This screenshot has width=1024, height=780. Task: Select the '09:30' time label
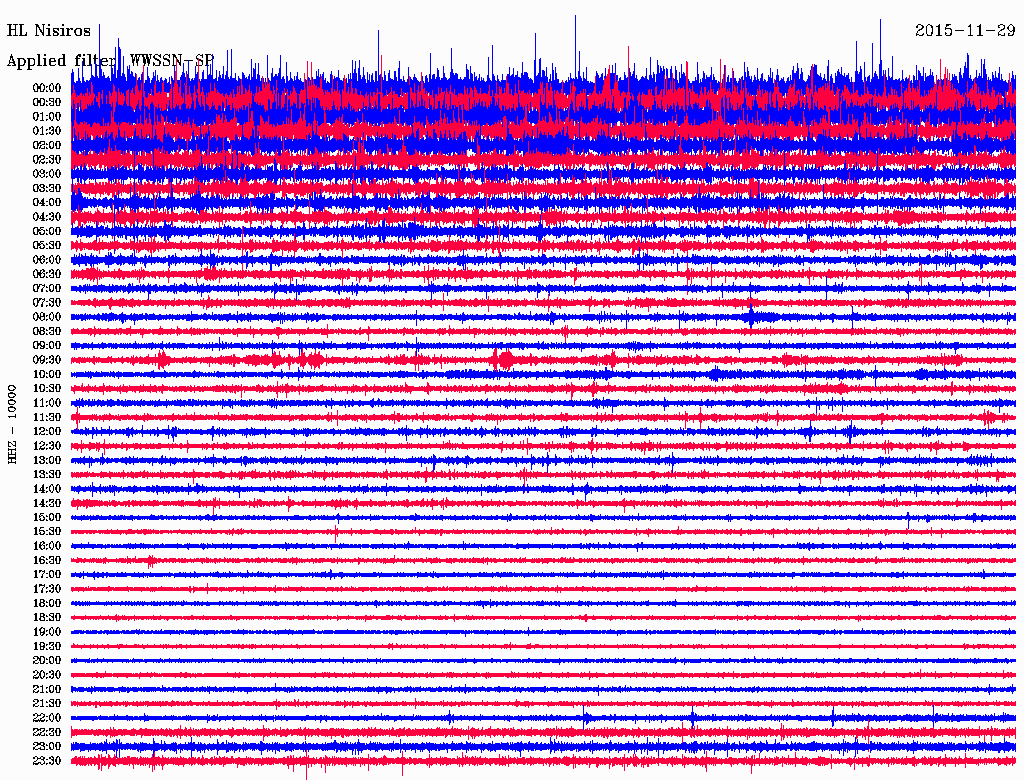(47, 360)
